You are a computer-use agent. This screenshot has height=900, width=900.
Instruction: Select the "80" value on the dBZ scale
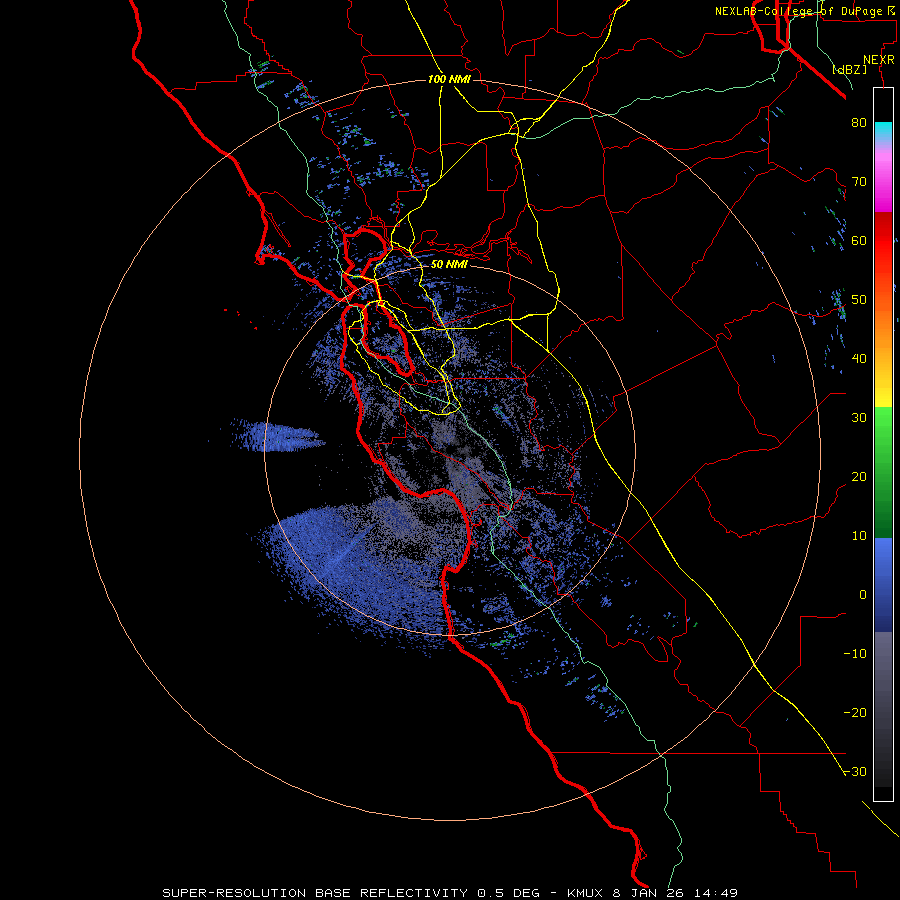(x=859, y=122)
